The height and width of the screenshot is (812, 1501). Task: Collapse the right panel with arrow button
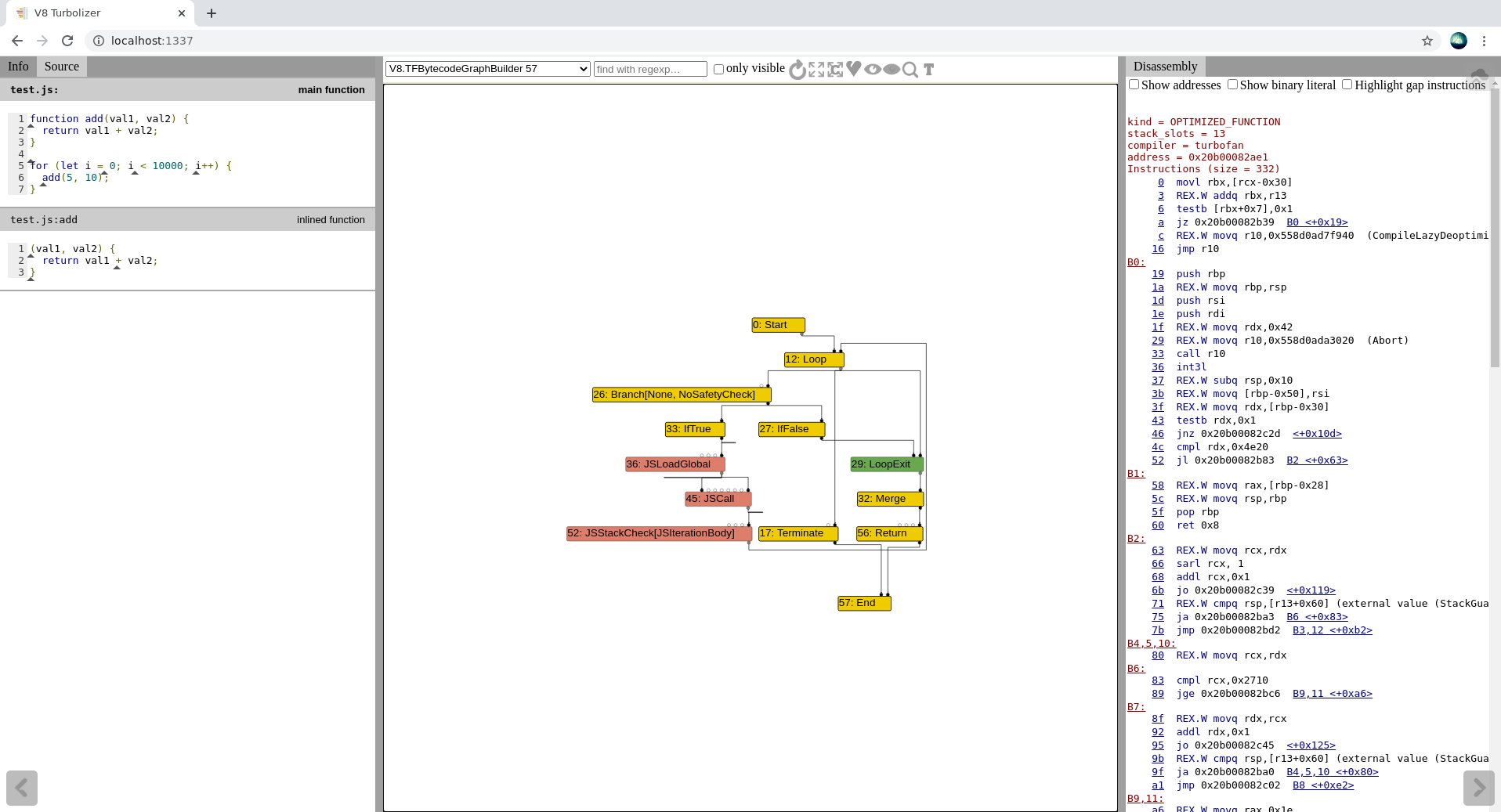(x=1478, y=788)
